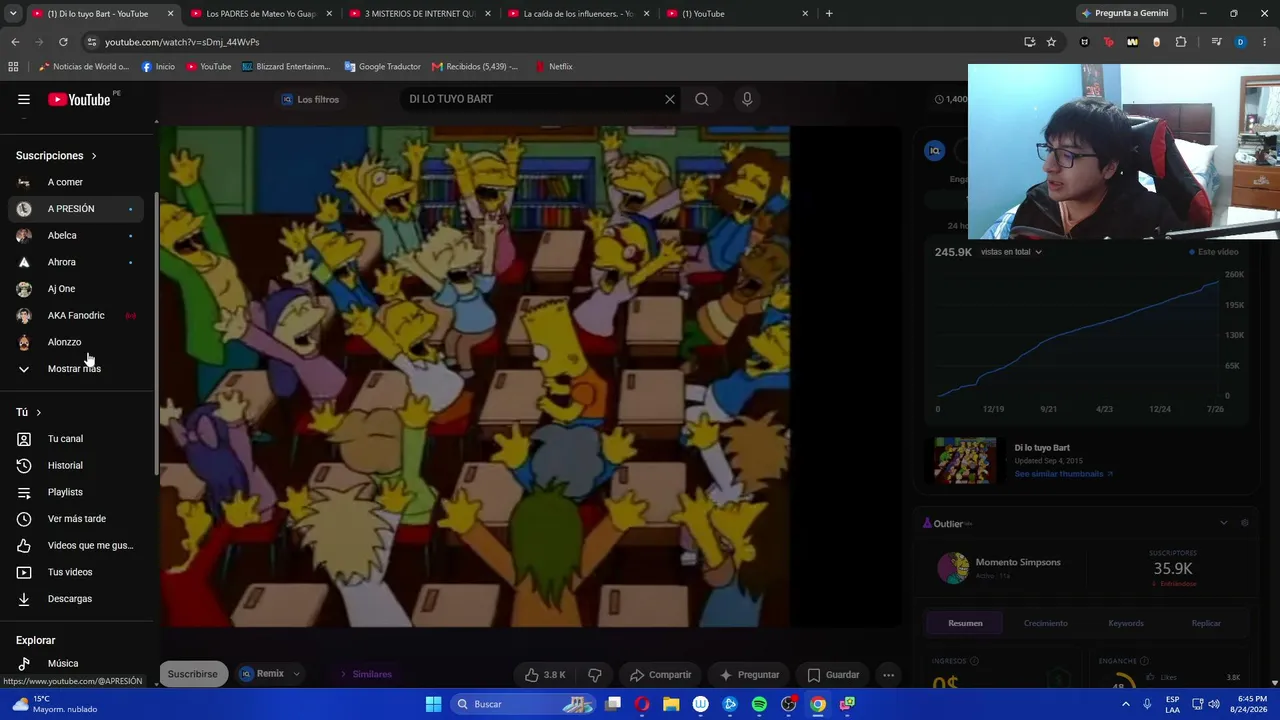Screen dimensions: 1280x720
Task: Click the DI LO TUYO BART search field
Action: pos(530,99)
